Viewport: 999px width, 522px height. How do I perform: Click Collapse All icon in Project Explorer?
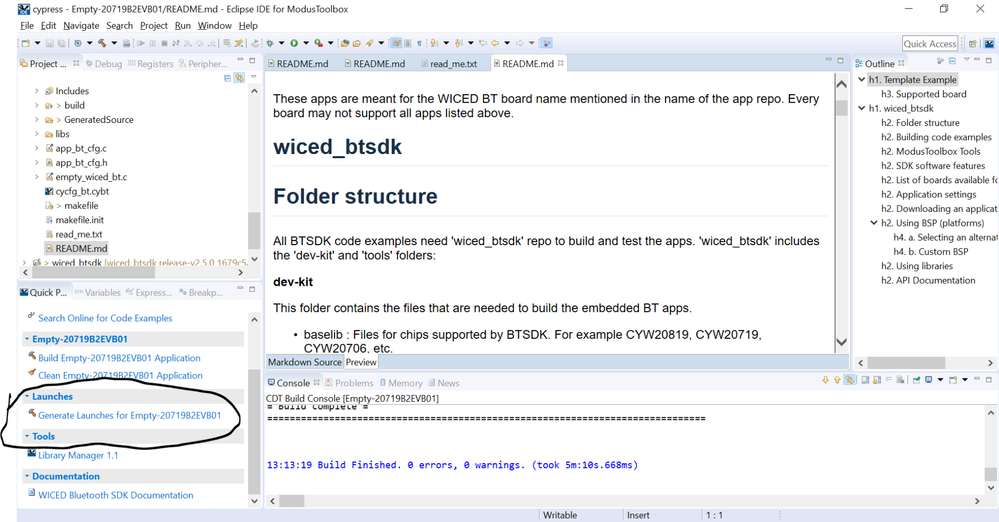[x=227, y=78]
